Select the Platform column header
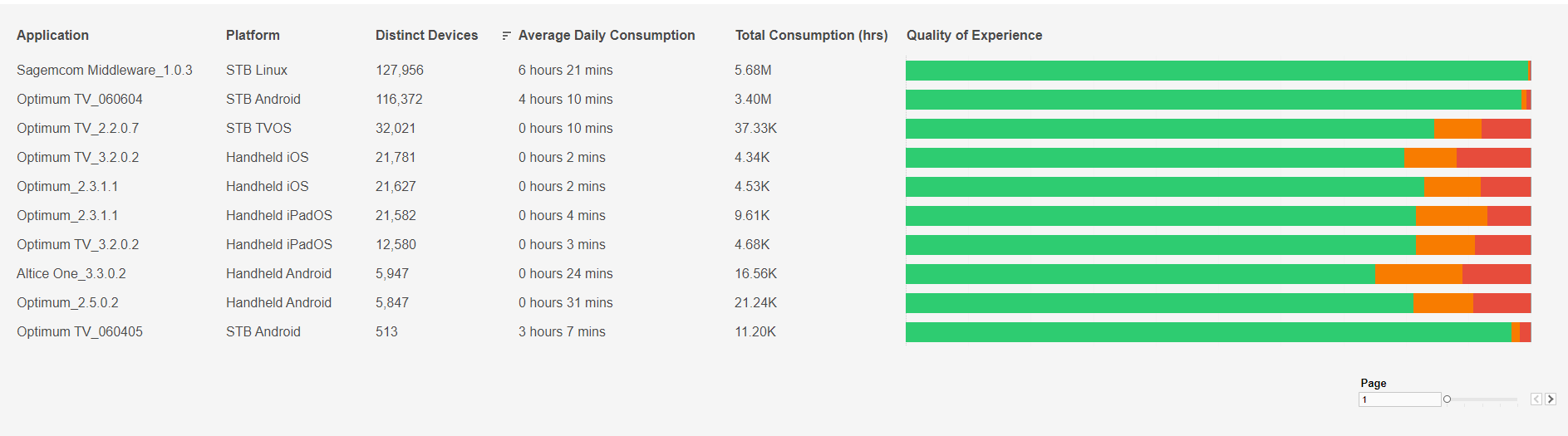Viewport: 1568px width, 436px height. (253, 35)
